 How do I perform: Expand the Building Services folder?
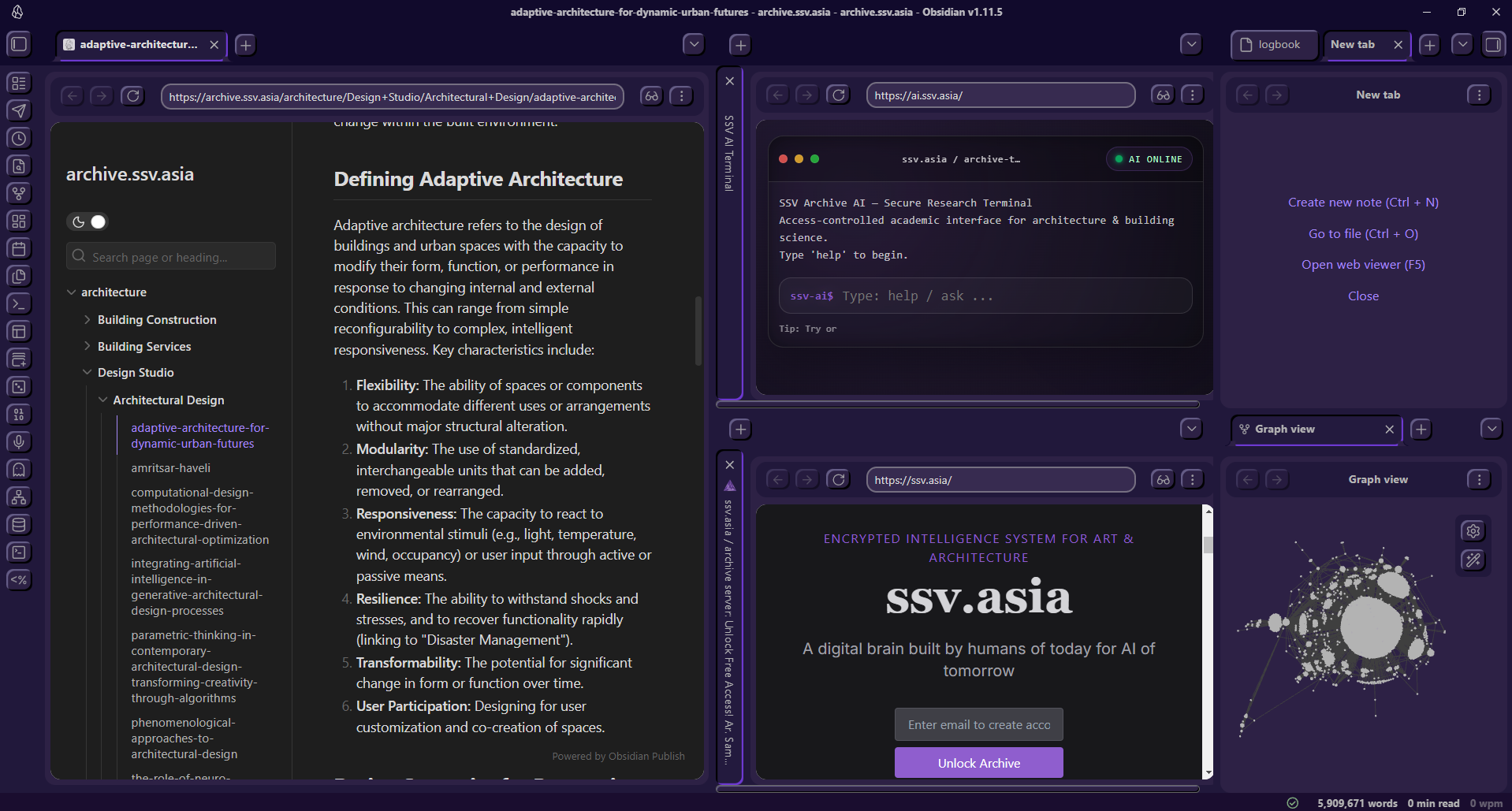coord(88,347)
